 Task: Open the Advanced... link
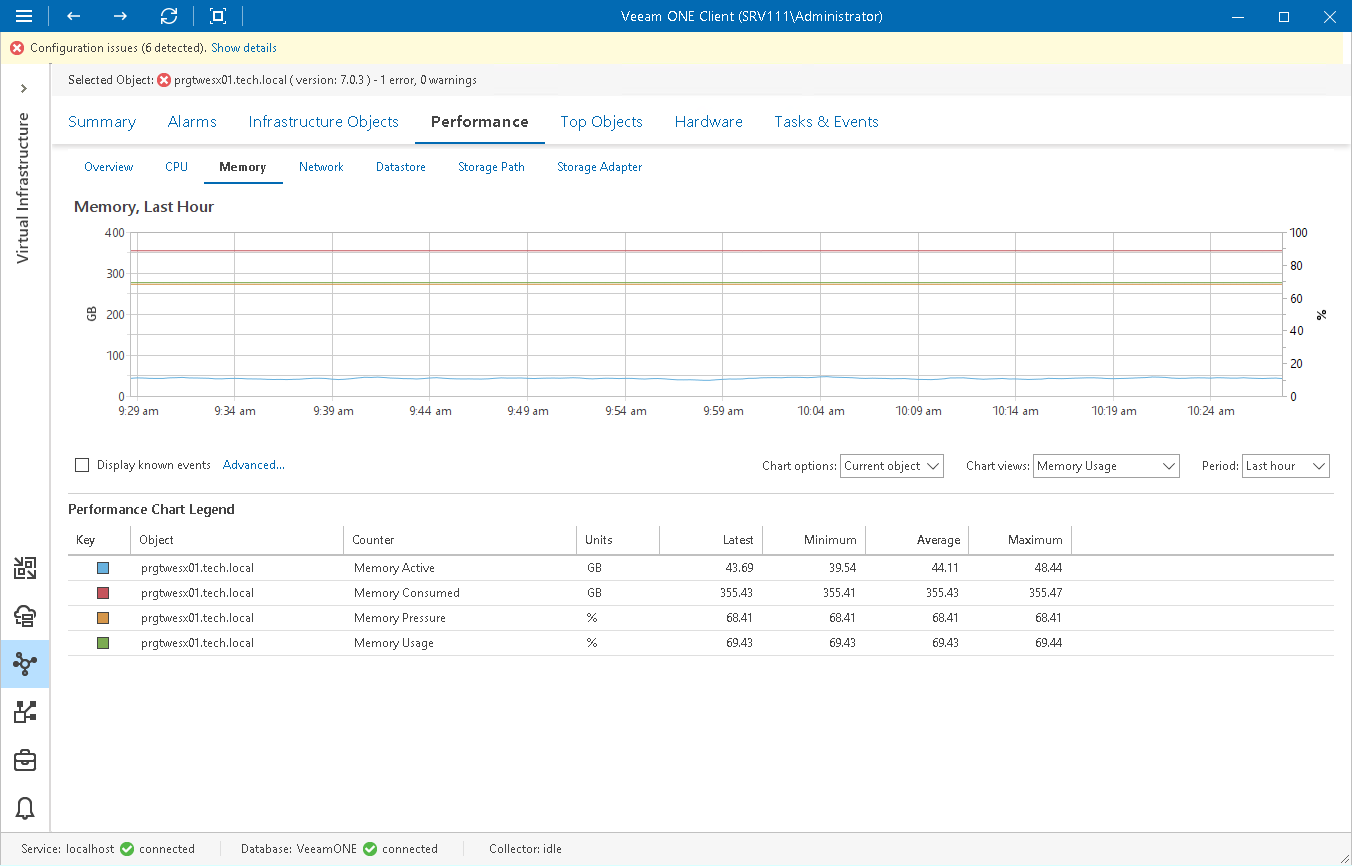tap(253, 465)
